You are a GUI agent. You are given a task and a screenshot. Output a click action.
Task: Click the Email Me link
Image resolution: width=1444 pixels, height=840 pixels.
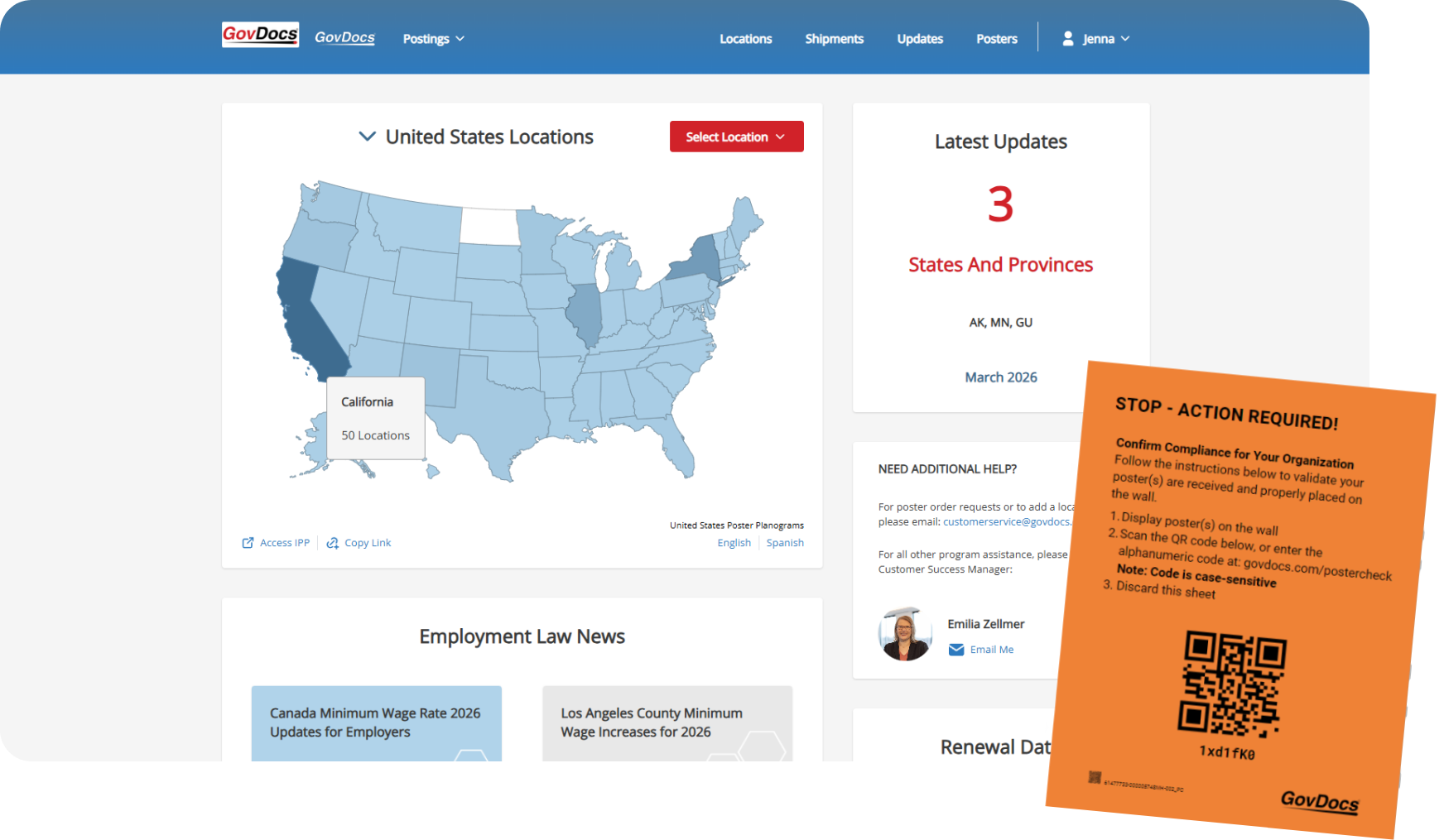[x=991, y=650]
